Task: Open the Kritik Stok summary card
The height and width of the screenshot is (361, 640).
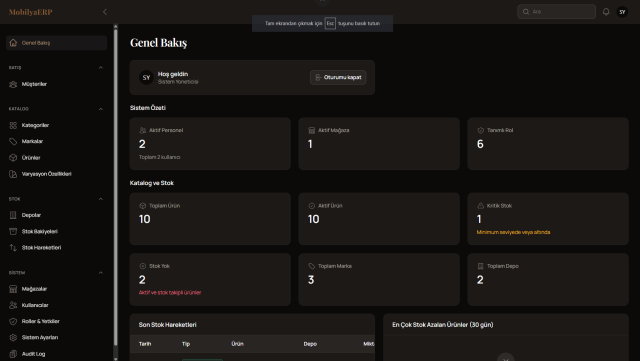Action: [548, 219]
